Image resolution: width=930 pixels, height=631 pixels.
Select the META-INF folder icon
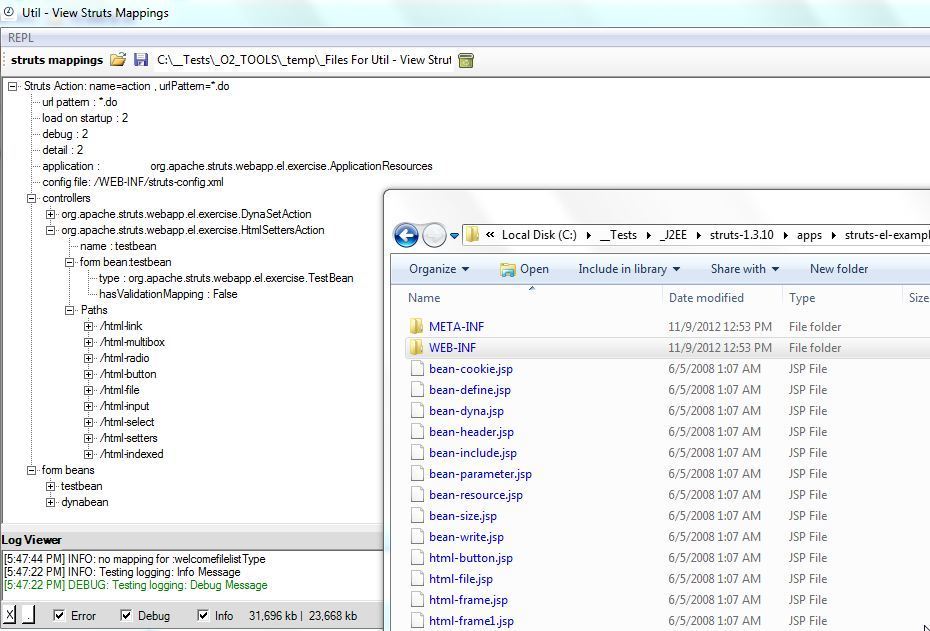(x=418, y=327)
